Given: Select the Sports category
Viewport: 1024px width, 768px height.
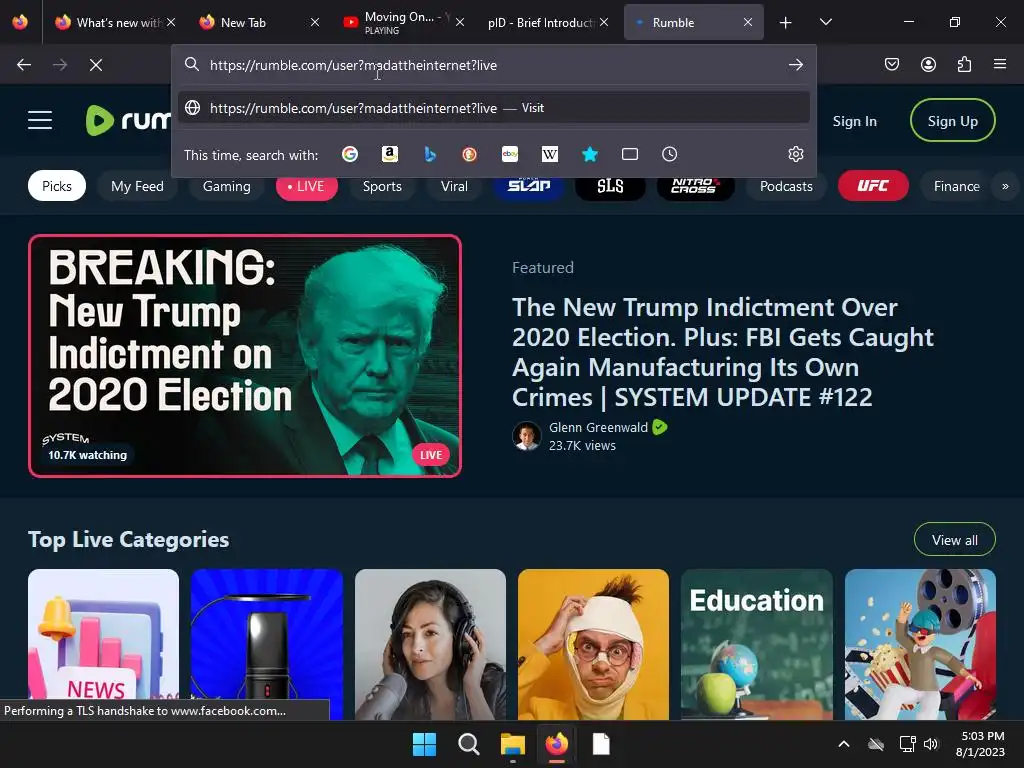Looking at the screenshot, I should (382, 186).
